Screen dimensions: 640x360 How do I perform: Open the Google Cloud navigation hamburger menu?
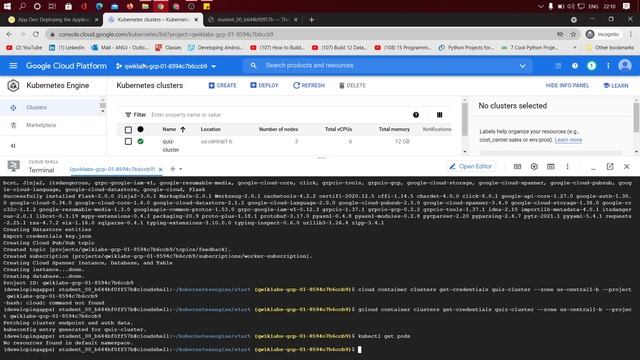[x=13, y=66]
